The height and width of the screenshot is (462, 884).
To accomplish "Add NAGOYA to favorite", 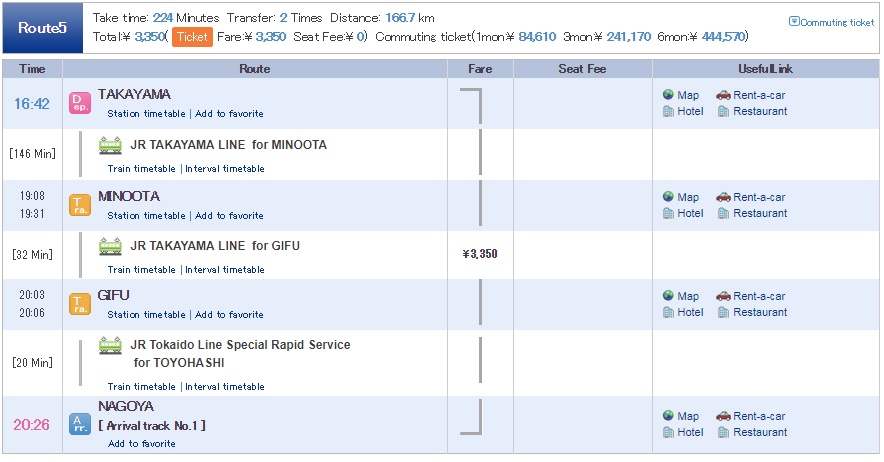I will click(x=142, y=443).
